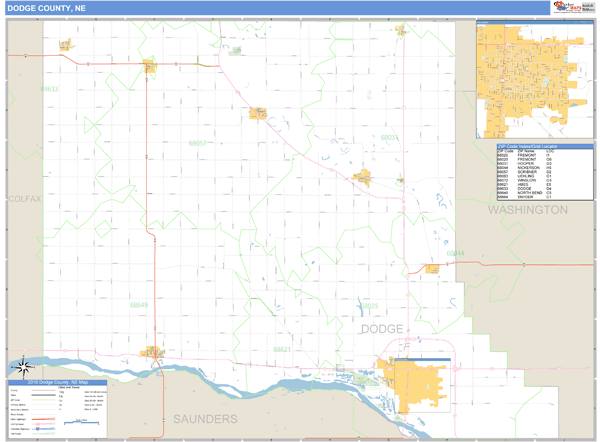Click the 68649 ZIP code label

(138, 305)
